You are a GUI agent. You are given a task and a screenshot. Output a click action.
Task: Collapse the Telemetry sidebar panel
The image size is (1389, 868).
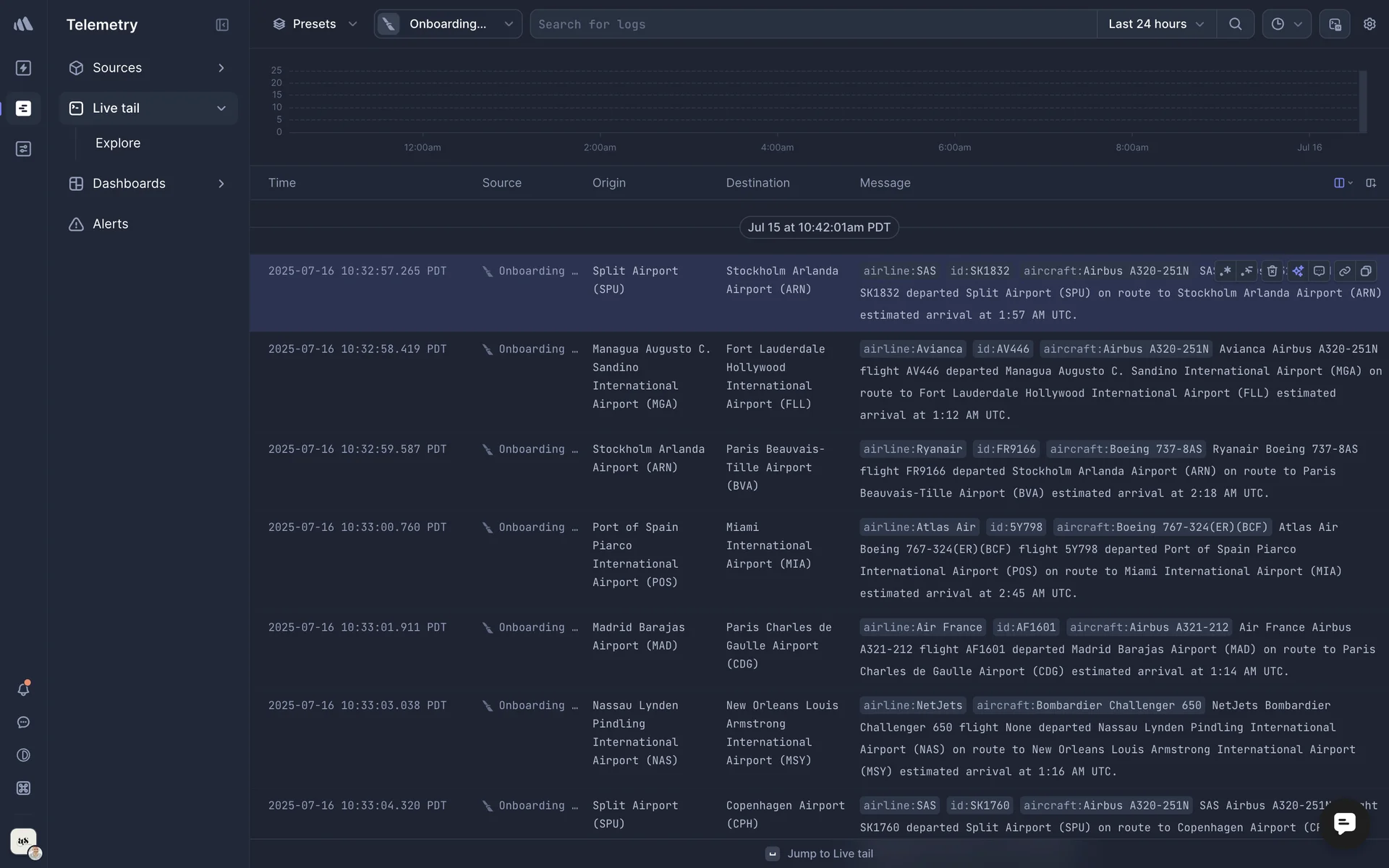(222, 25)
